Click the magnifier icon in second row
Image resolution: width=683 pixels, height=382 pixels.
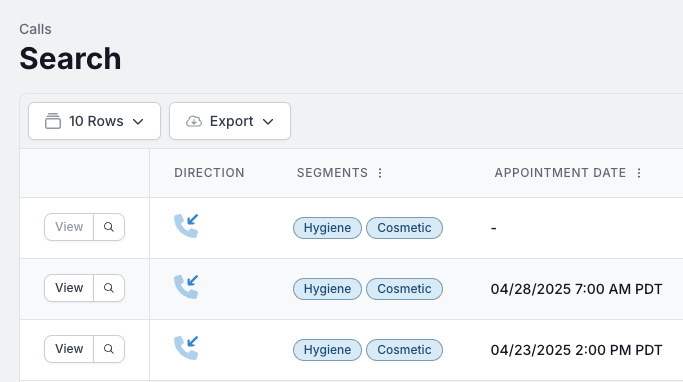point(109,288)
